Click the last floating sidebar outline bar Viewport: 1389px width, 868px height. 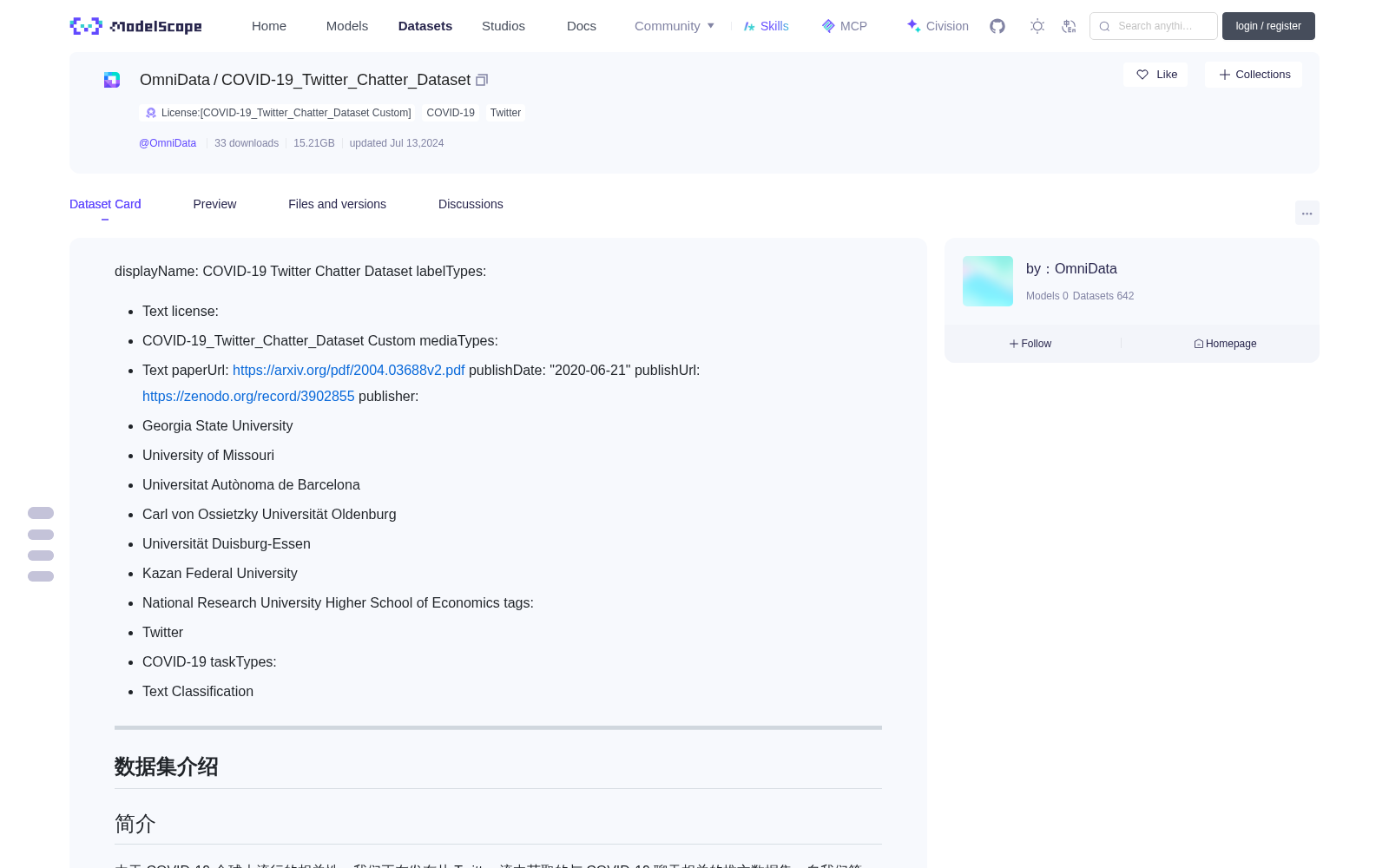[41, 576]
